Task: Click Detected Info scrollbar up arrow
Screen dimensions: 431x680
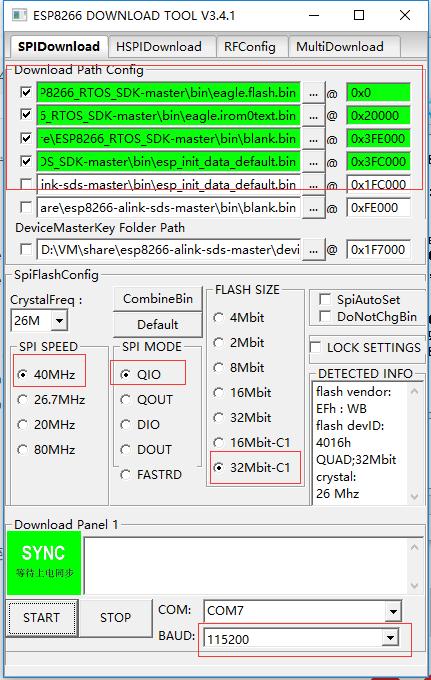Action: 414,392
